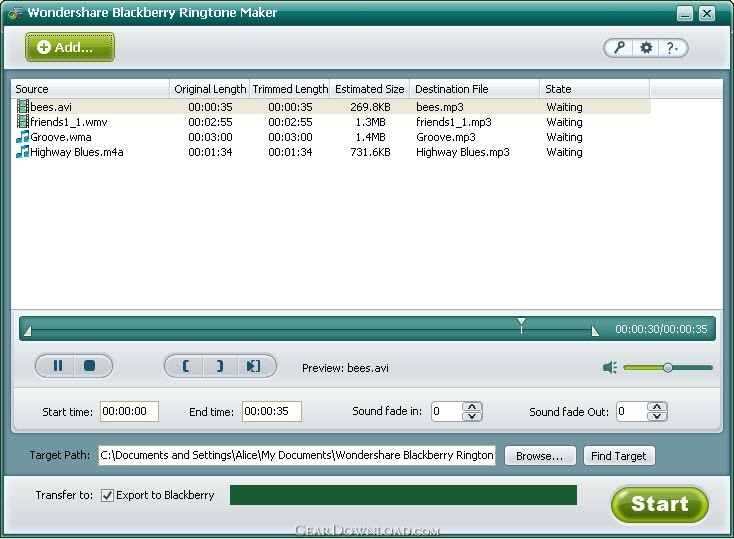Viewport: 734px width, 539px height.
Task: Sort by Trimmed Length column header
Action: tap(290, 89)
